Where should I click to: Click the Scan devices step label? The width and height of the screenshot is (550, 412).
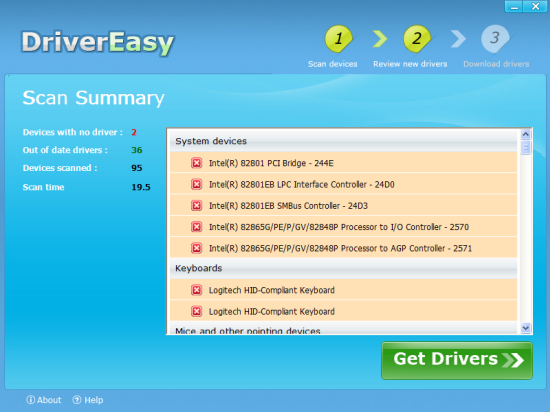pyautogui.click(x=333, y=64)
